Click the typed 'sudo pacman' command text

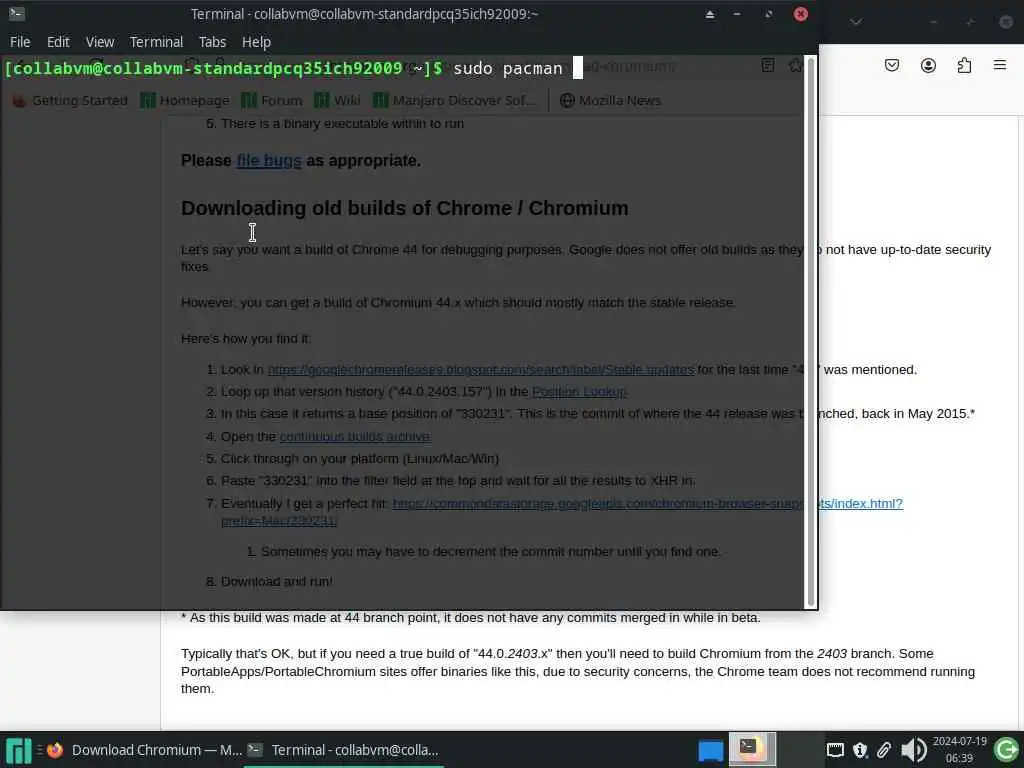(507, 68)
